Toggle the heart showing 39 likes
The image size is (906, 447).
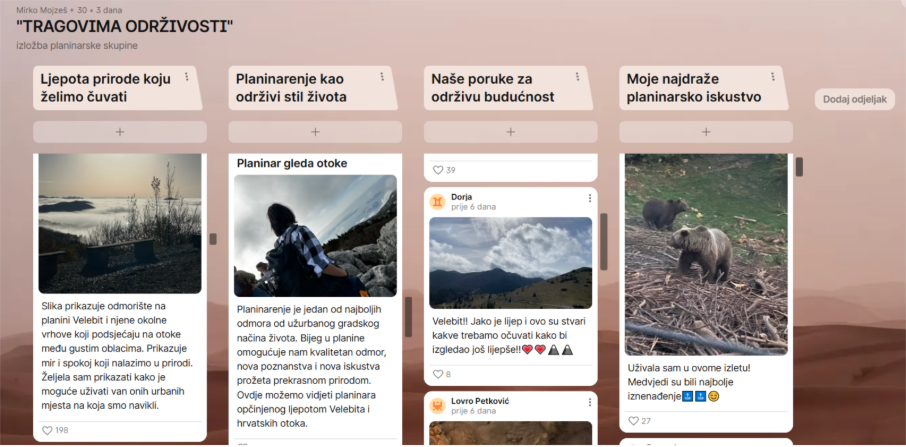click(438, 170)
